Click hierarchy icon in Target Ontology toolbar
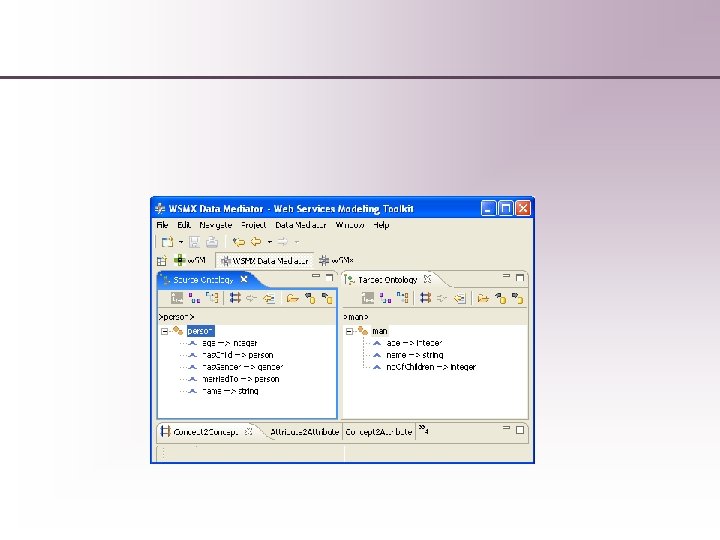 [403, 298]
